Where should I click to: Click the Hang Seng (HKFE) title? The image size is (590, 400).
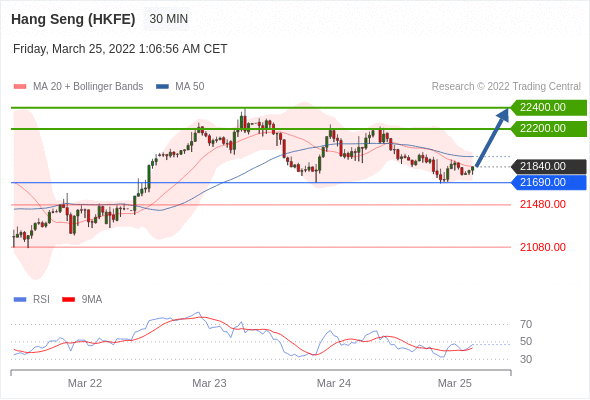click(73, 19)
